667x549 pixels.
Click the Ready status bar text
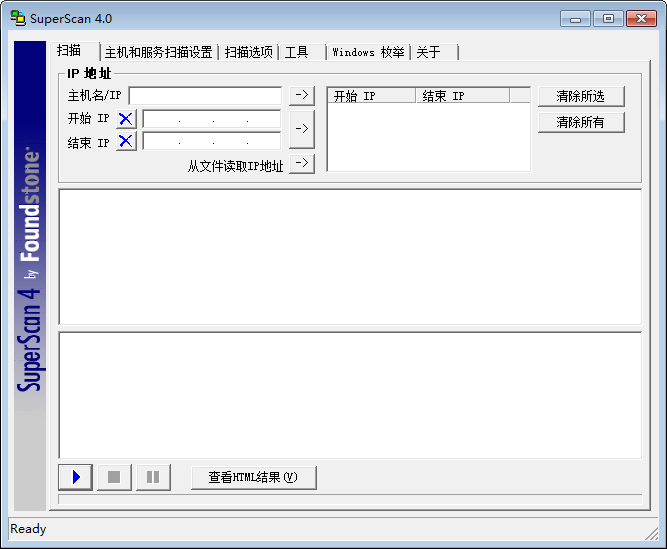[28, 529]
